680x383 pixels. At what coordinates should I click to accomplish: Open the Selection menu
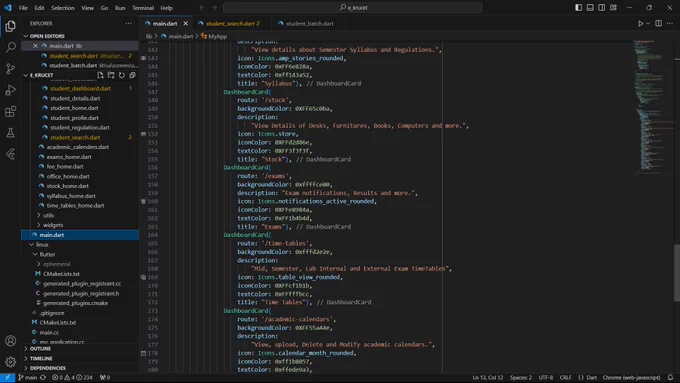pos(63,8)
